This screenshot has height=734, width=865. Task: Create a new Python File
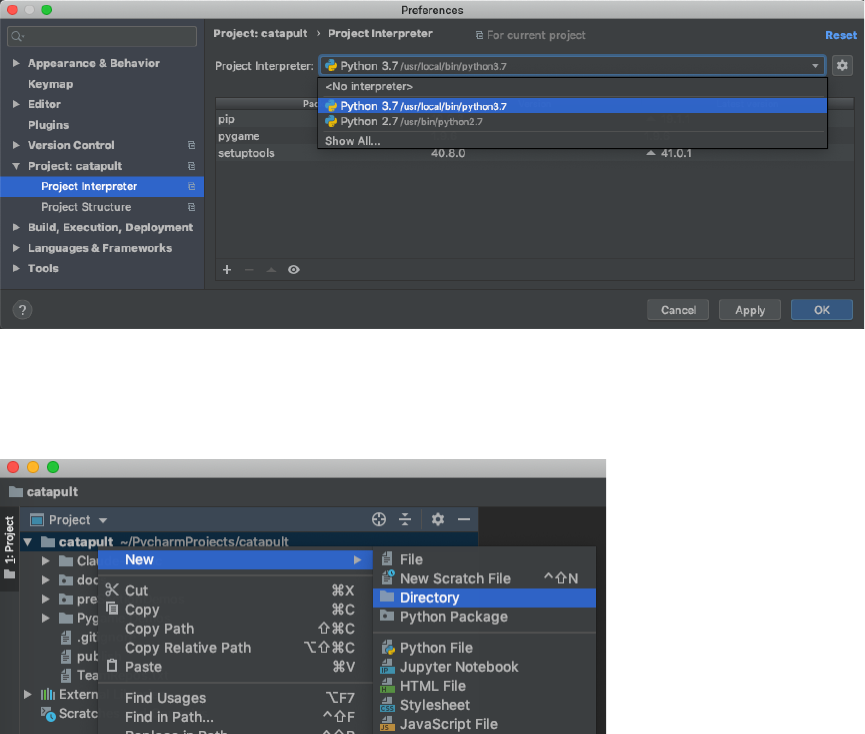[x=485, y=648]
